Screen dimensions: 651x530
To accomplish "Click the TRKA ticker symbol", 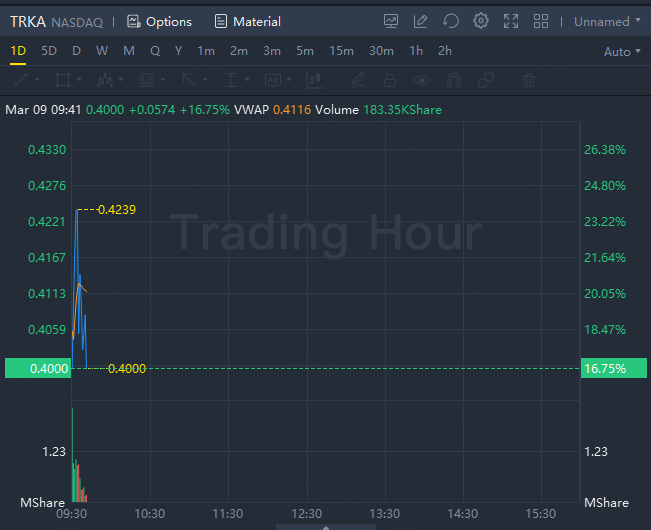I will [28, 22].
